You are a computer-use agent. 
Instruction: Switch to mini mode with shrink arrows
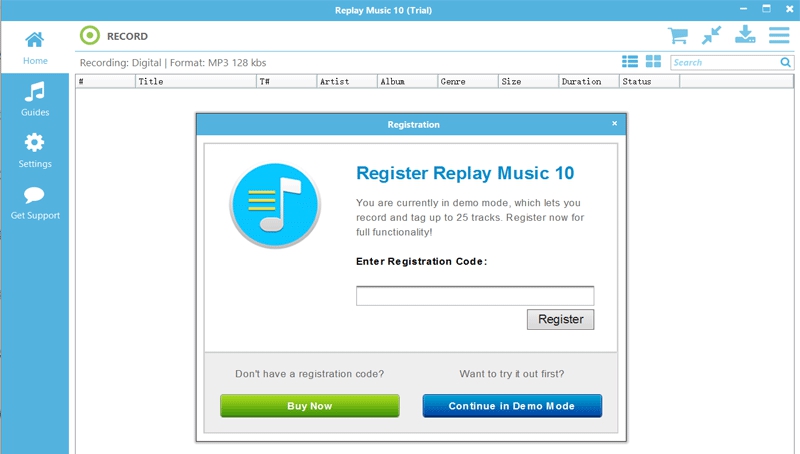[x=711, y=35]
